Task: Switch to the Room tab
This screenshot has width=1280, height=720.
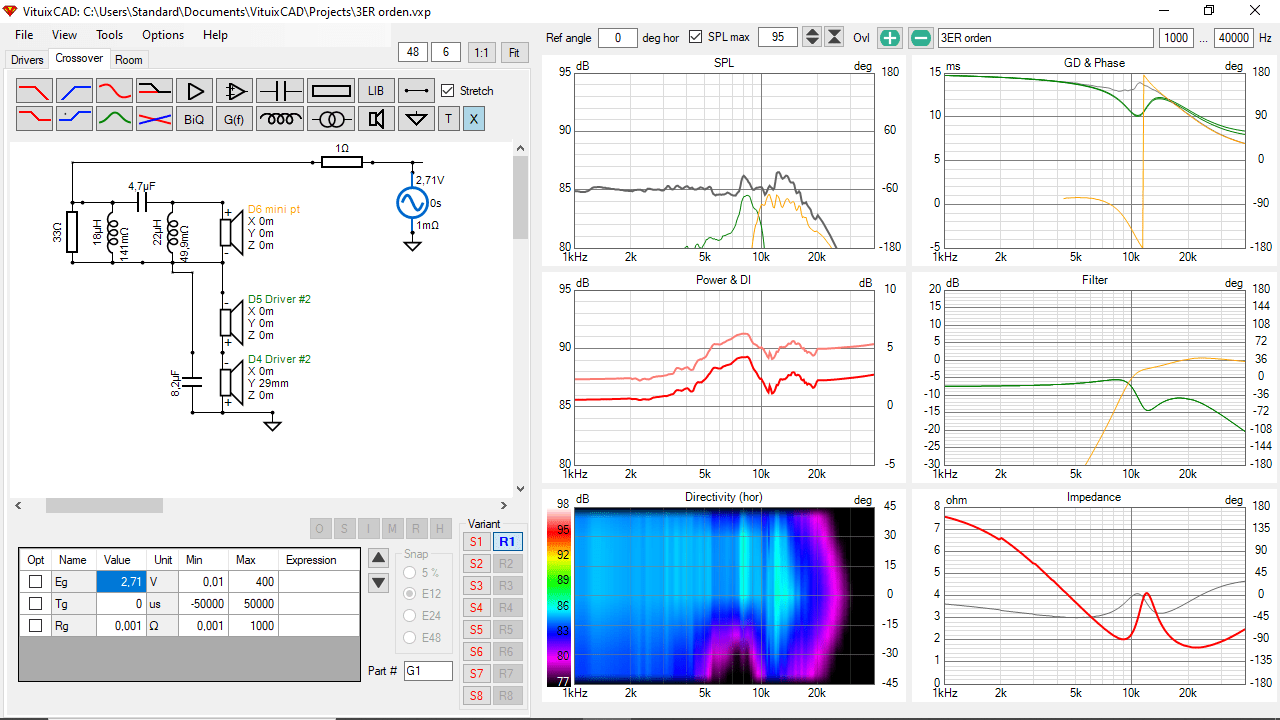Action: [x=129, y=60]
